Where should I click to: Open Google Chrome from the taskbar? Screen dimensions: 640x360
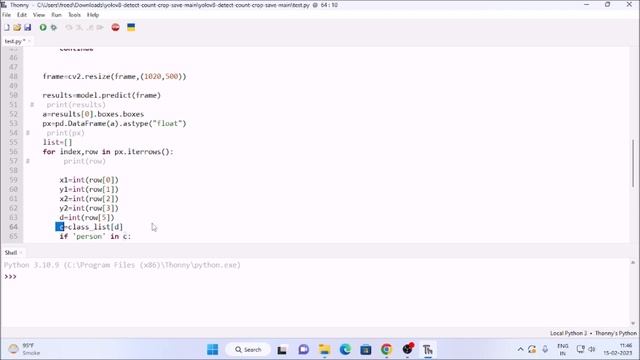[x=387, y=349]
